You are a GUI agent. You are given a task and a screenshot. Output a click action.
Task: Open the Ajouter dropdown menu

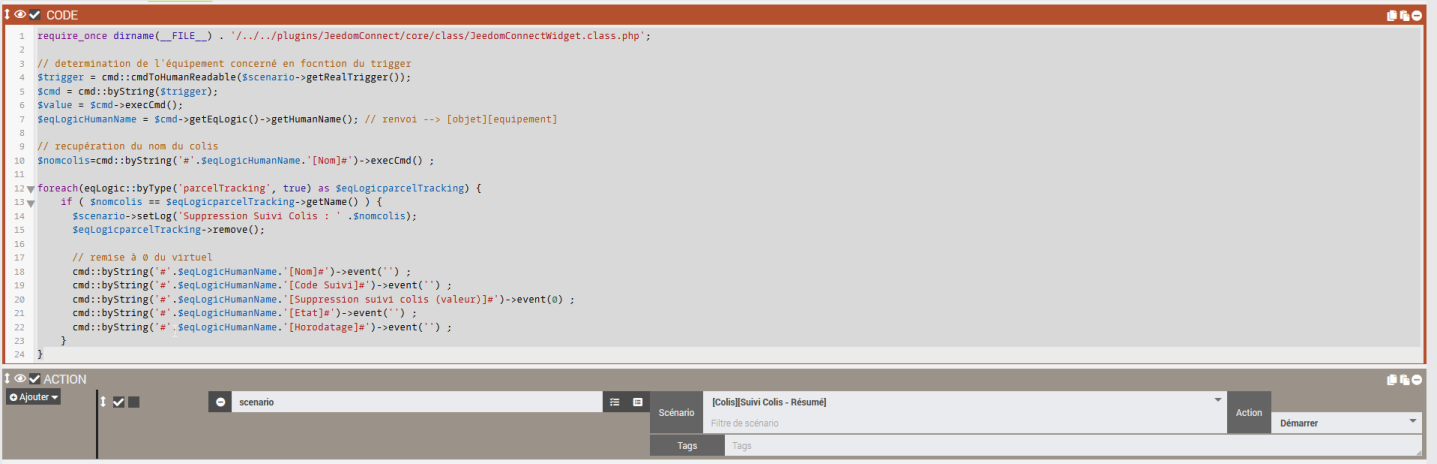34,397
